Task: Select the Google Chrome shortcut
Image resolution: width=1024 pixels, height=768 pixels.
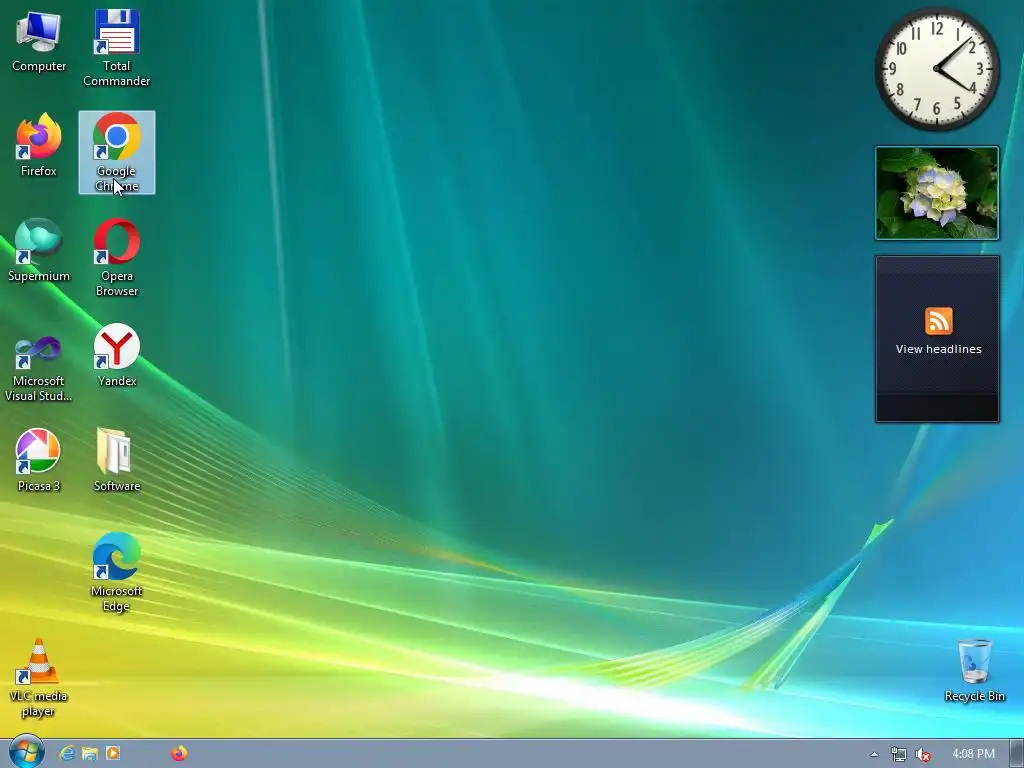Action: (x=117, y=152)
